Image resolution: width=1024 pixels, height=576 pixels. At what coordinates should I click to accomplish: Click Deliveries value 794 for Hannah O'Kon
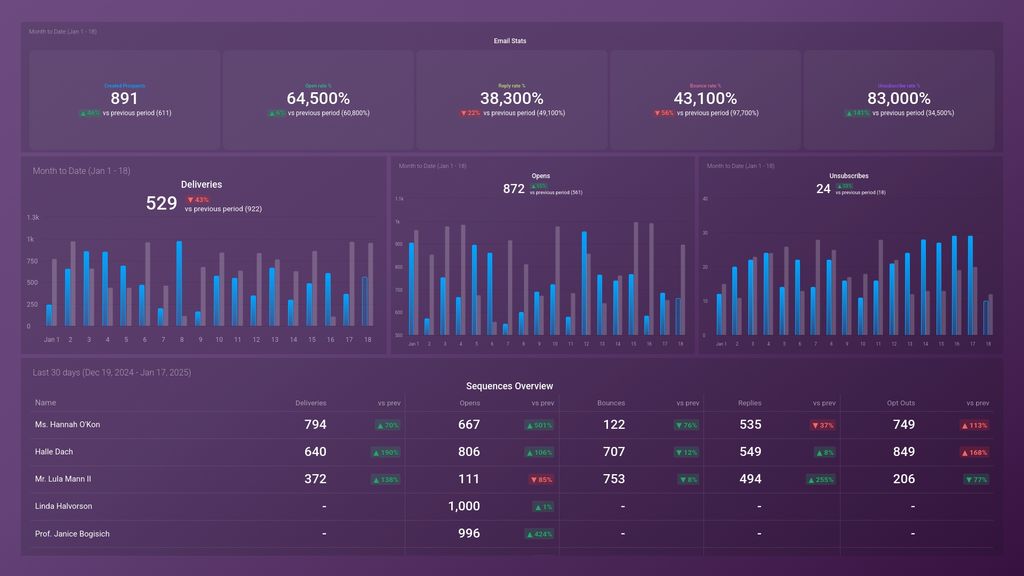point(315,424)
